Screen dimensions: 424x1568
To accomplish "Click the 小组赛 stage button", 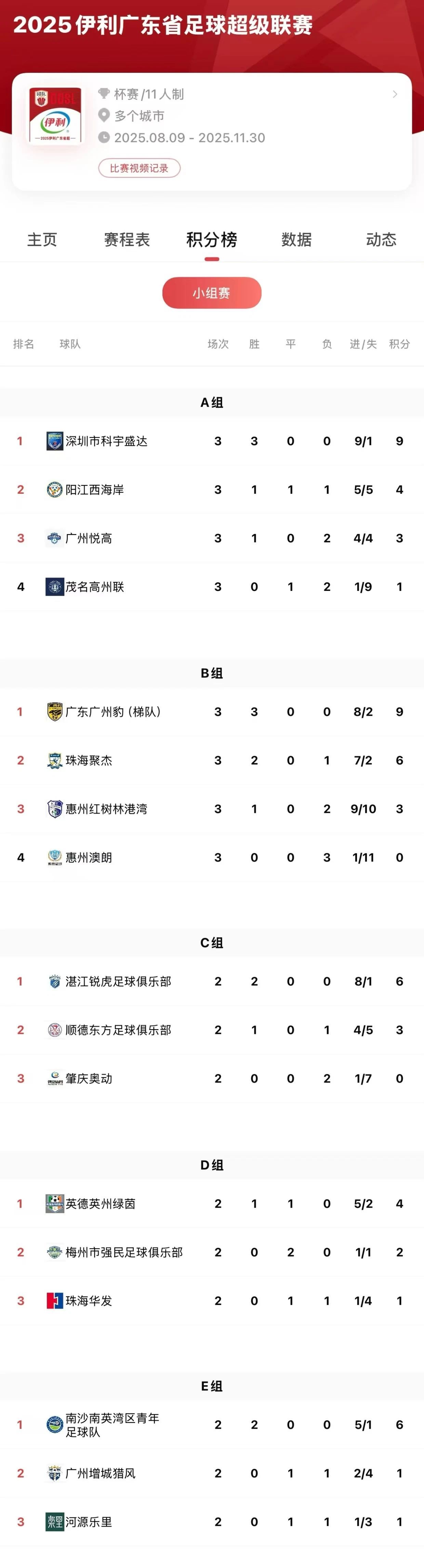I will point(212,292).
